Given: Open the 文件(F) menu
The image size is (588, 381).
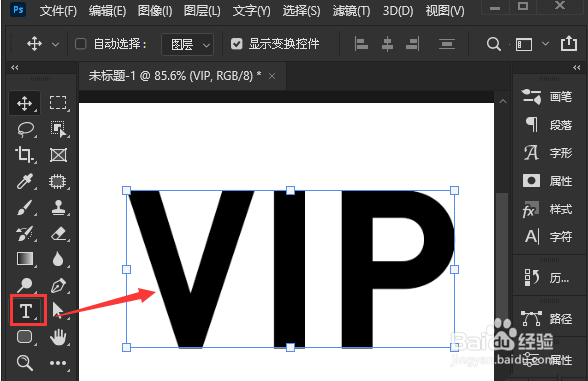Looking at the screenshot, I should 58,10.
